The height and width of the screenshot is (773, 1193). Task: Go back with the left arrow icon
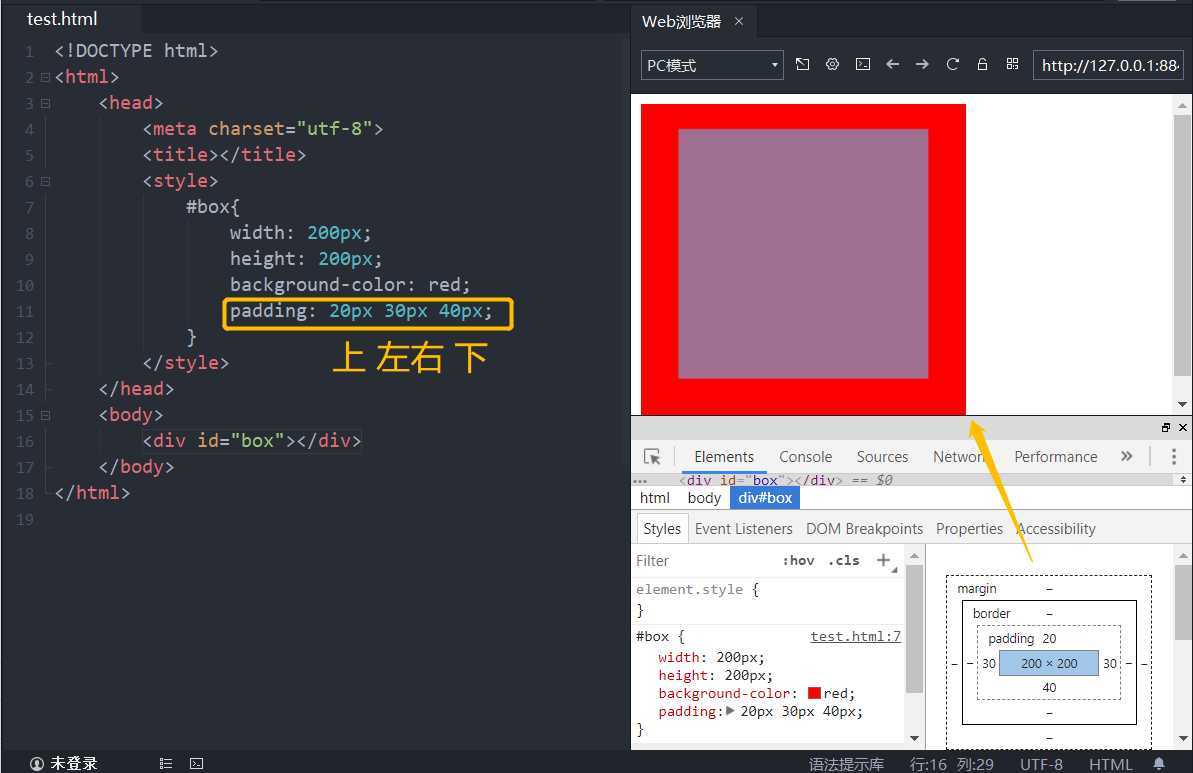[x=892, y=65]
